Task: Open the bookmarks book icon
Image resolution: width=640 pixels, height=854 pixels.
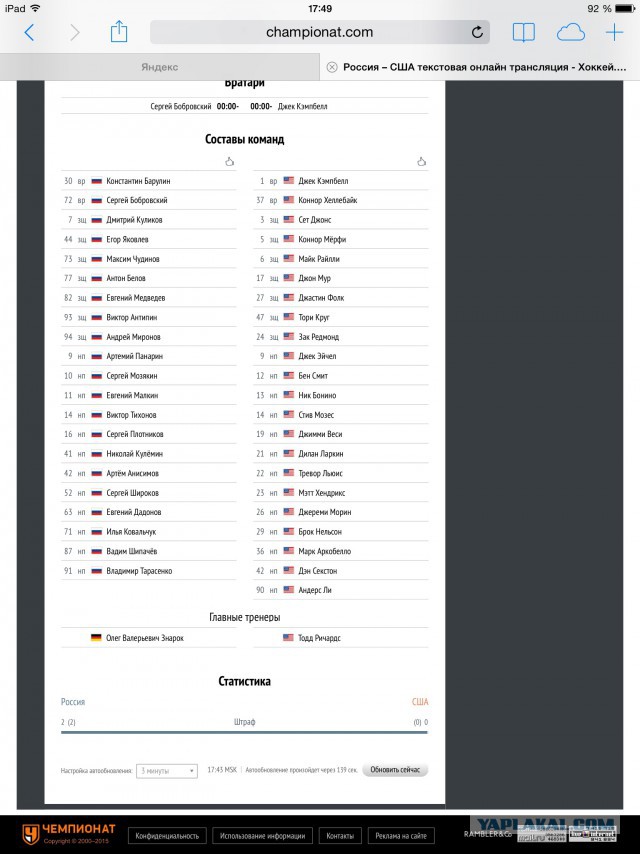Action: click(x=523, y=33)
